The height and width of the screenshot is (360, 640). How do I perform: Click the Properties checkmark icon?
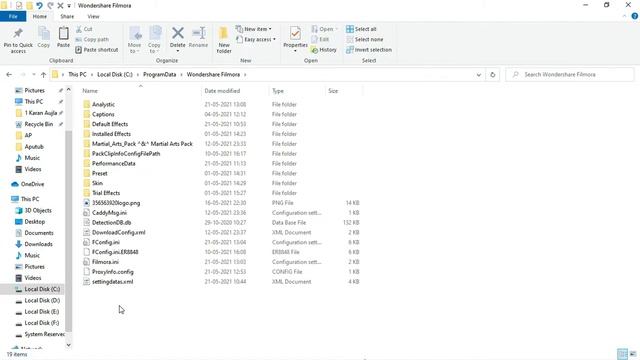click(x=295, y=33)
